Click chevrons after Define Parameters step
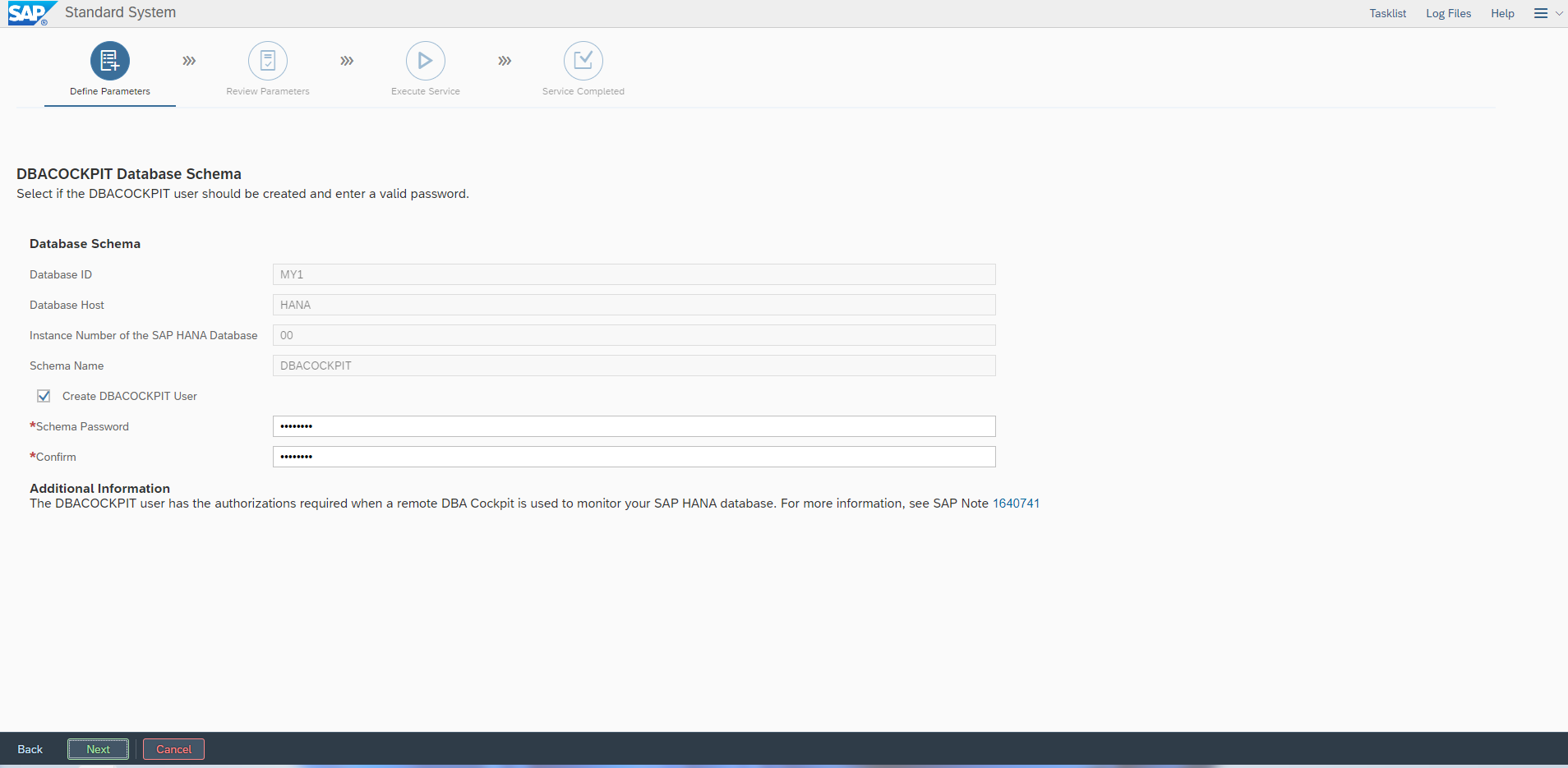Image resolution: width=1568 pixels, height=768 pixels. [x=189, y=61]
